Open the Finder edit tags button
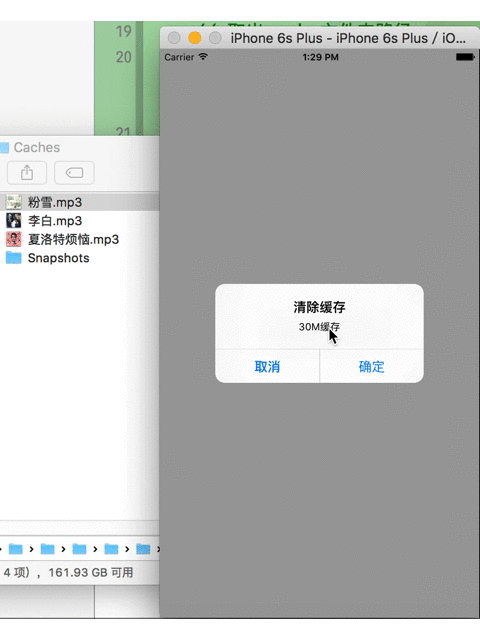 click(74, 173)
